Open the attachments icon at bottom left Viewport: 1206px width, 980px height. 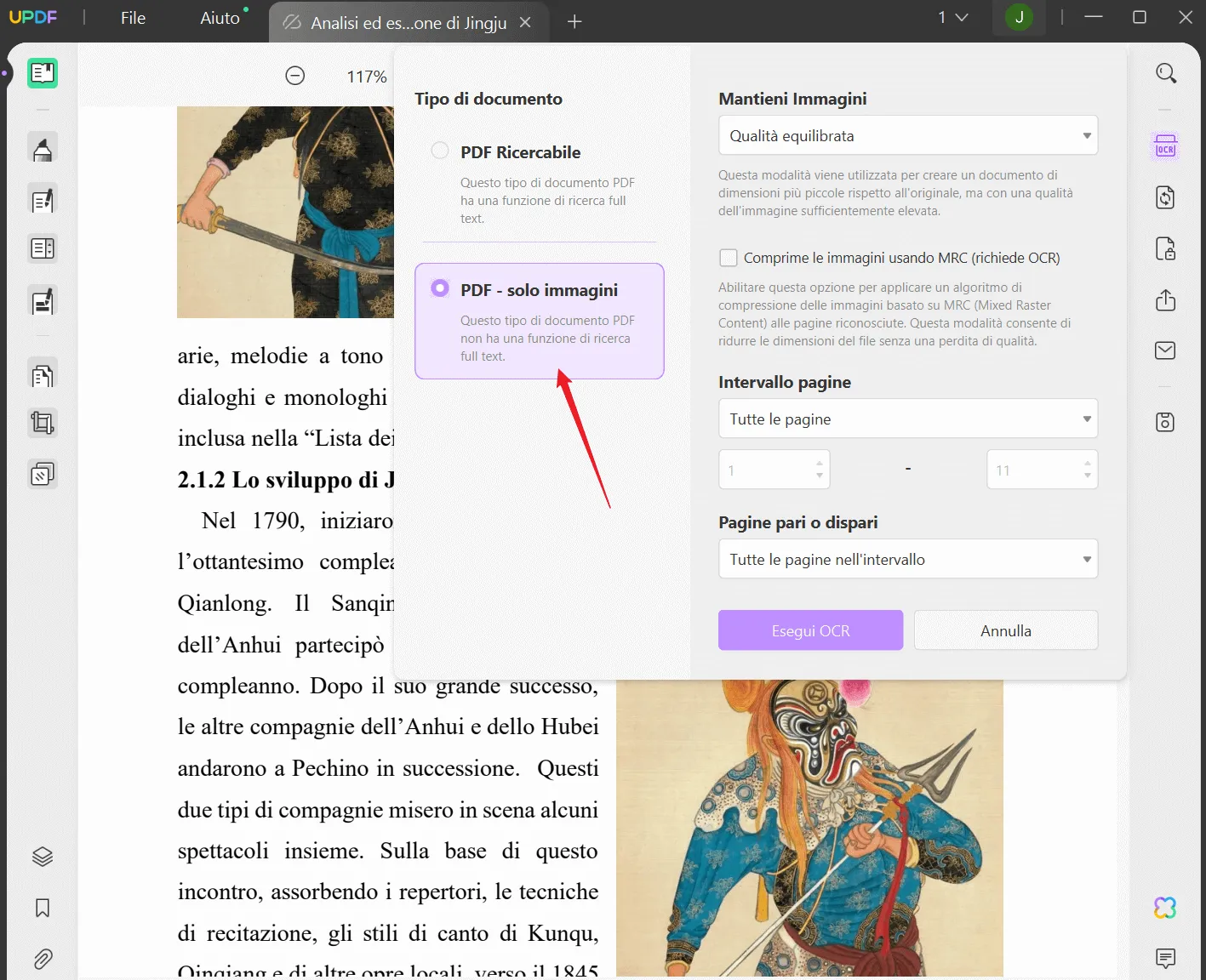click(x=42, y=959)
